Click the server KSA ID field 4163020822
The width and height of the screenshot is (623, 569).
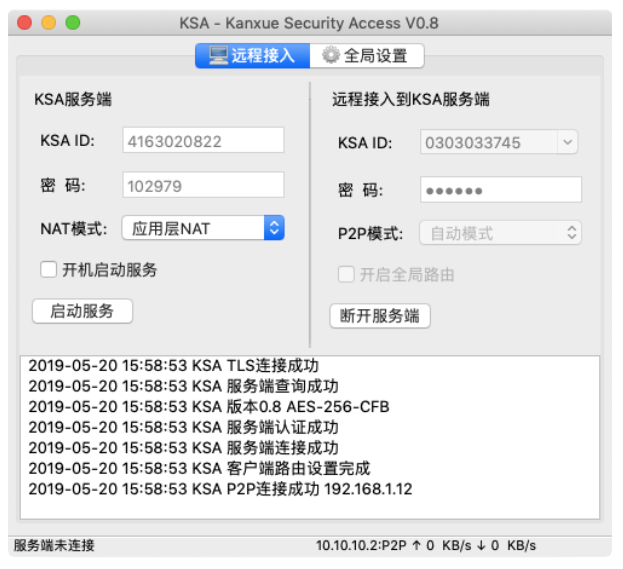coord(203,140)
